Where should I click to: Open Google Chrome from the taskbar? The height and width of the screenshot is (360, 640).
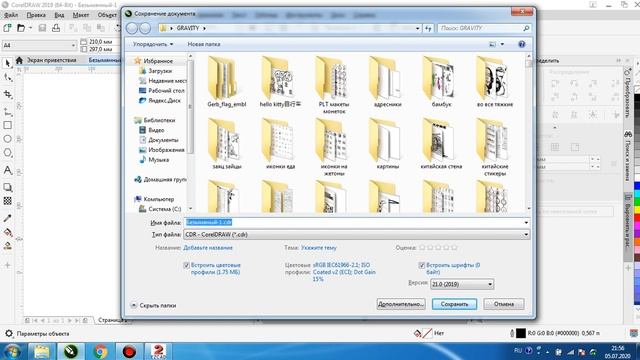100,351
